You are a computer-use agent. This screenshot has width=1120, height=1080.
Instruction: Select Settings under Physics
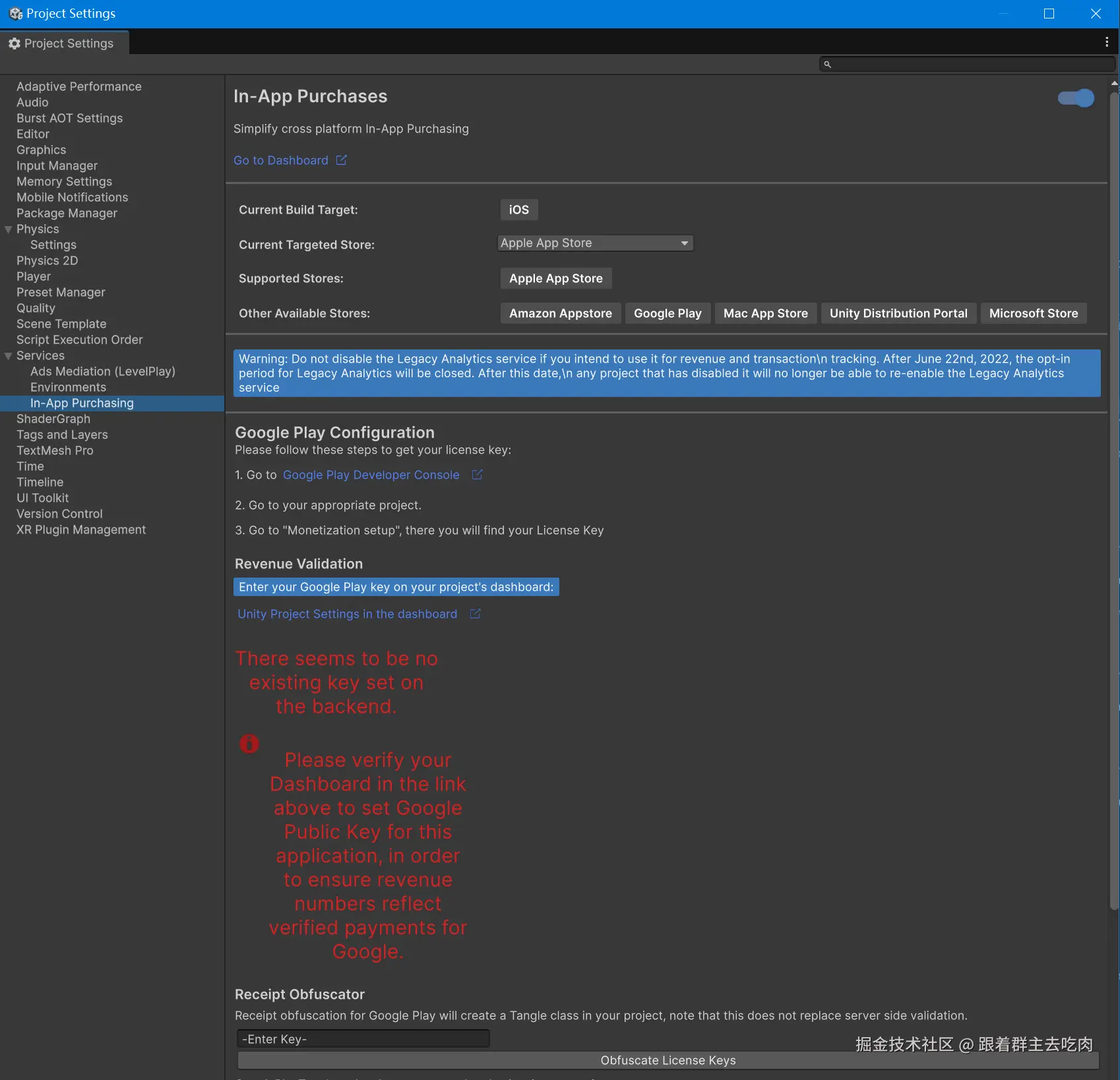point(53,245)
